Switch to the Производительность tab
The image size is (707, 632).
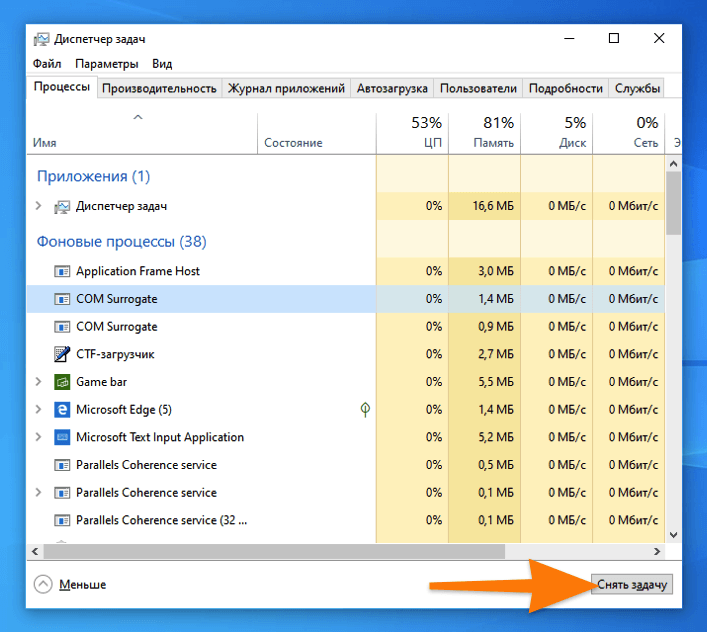pyautogui.click(x=159, y=88)
